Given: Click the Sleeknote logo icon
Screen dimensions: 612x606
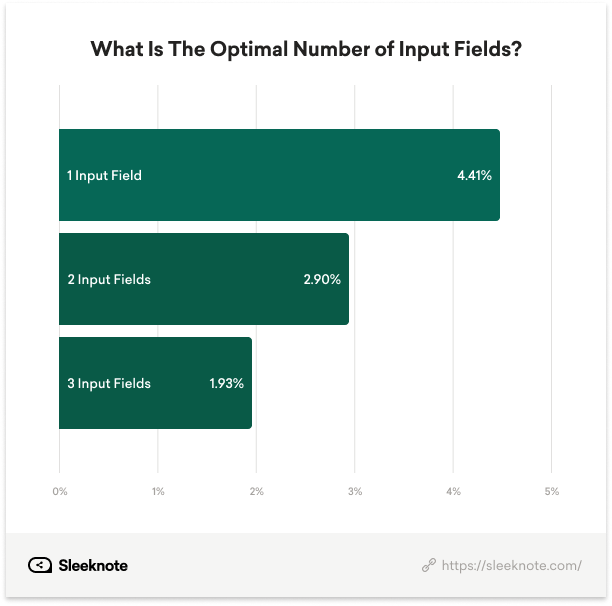Looking at the screenshot, I should pos(40,565).
